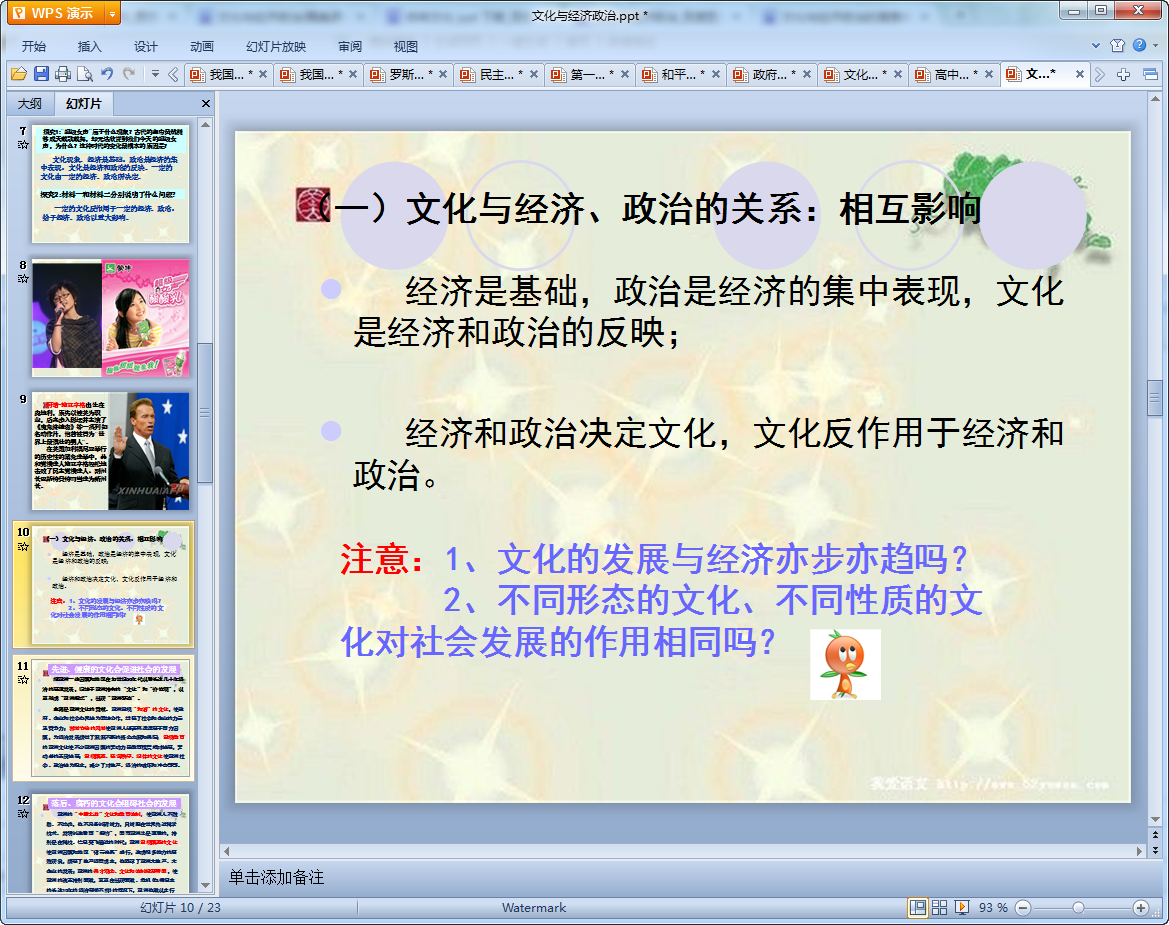The width and height of the screenshot is (1169, 925).
Task: Select the orange cartoon character image on slide
Action: pos(845,664)
